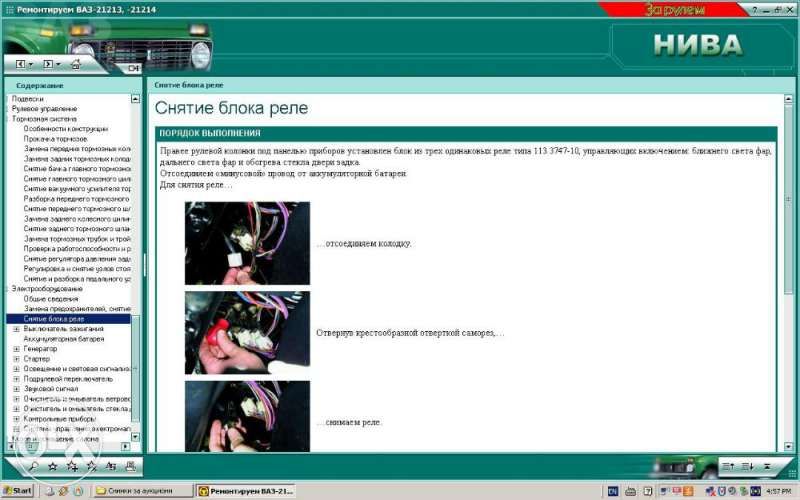The height and width of the screenshot is (500, 800).
Task: Expand the Подрулевой переключатель tree node
Action: click(16, 379)
